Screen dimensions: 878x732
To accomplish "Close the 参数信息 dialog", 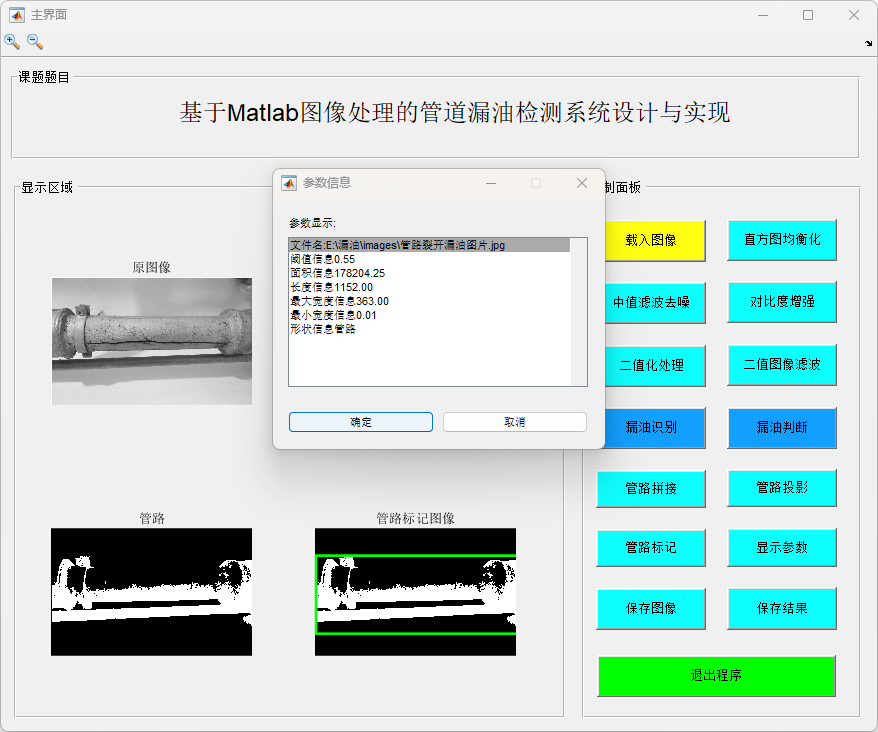I will coord(582,183).
